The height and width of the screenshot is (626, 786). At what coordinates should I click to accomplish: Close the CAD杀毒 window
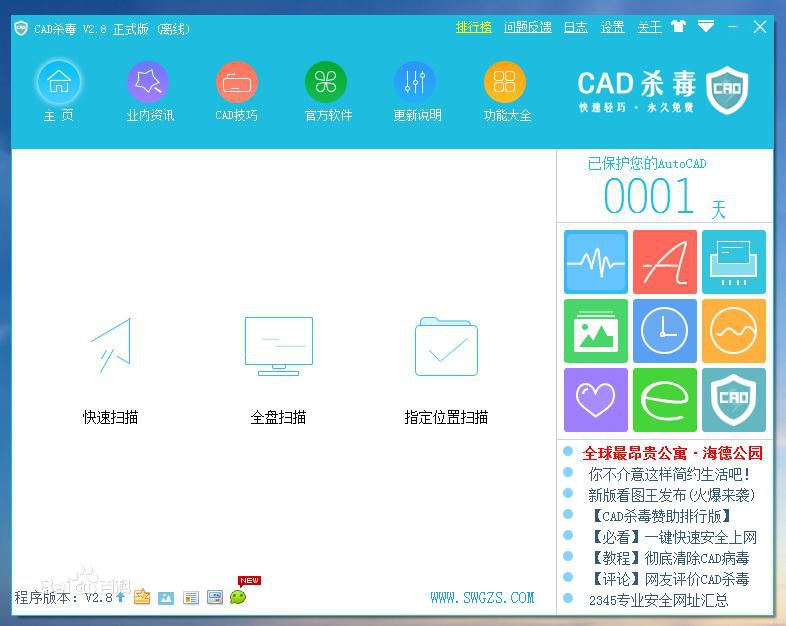click(760, 27)
